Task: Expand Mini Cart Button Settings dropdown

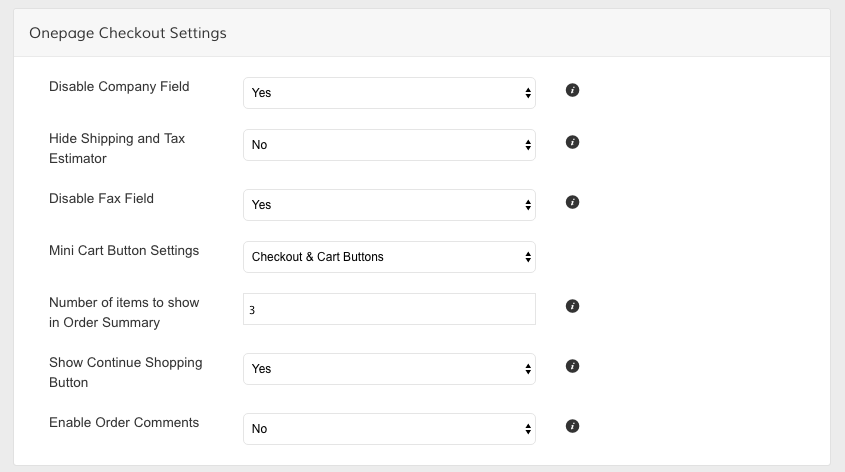Action: click(389, 257)
